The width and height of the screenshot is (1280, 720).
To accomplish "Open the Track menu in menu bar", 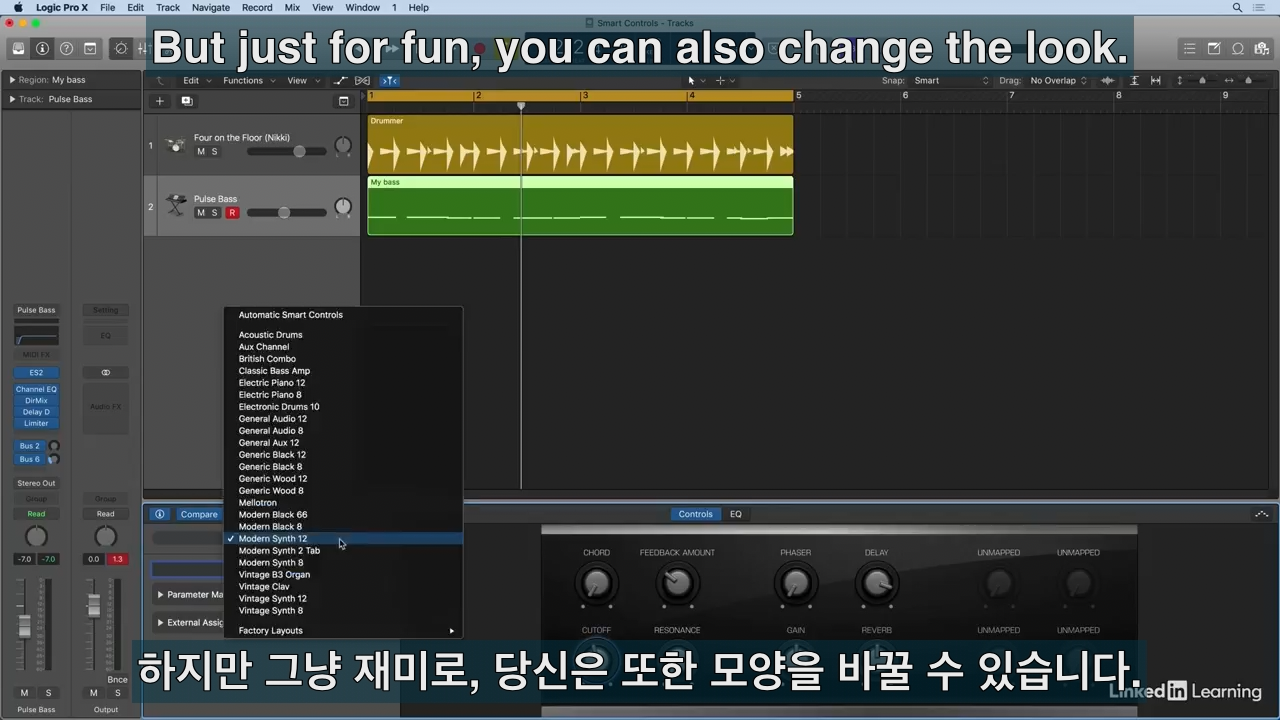I will coord(168,7).
